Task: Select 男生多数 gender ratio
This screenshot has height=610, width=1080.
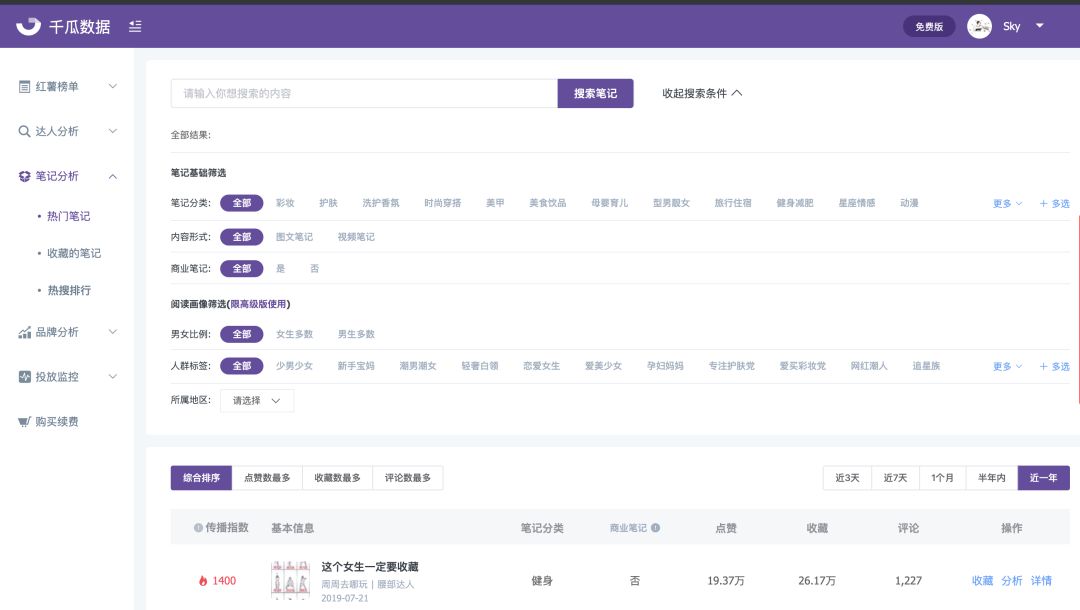Action: [x=356, y=334]
